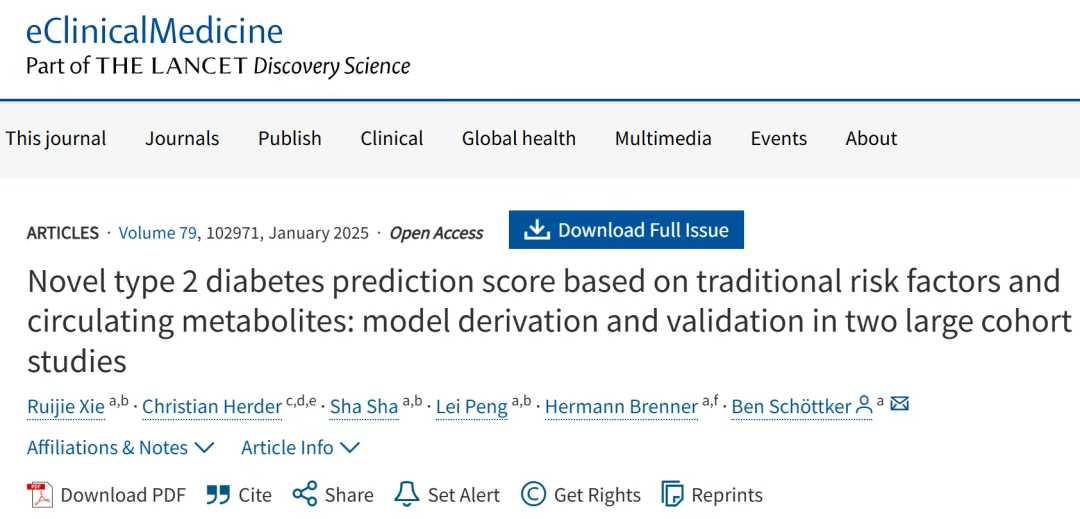Expand the Affiliations & Notes section

121,447
